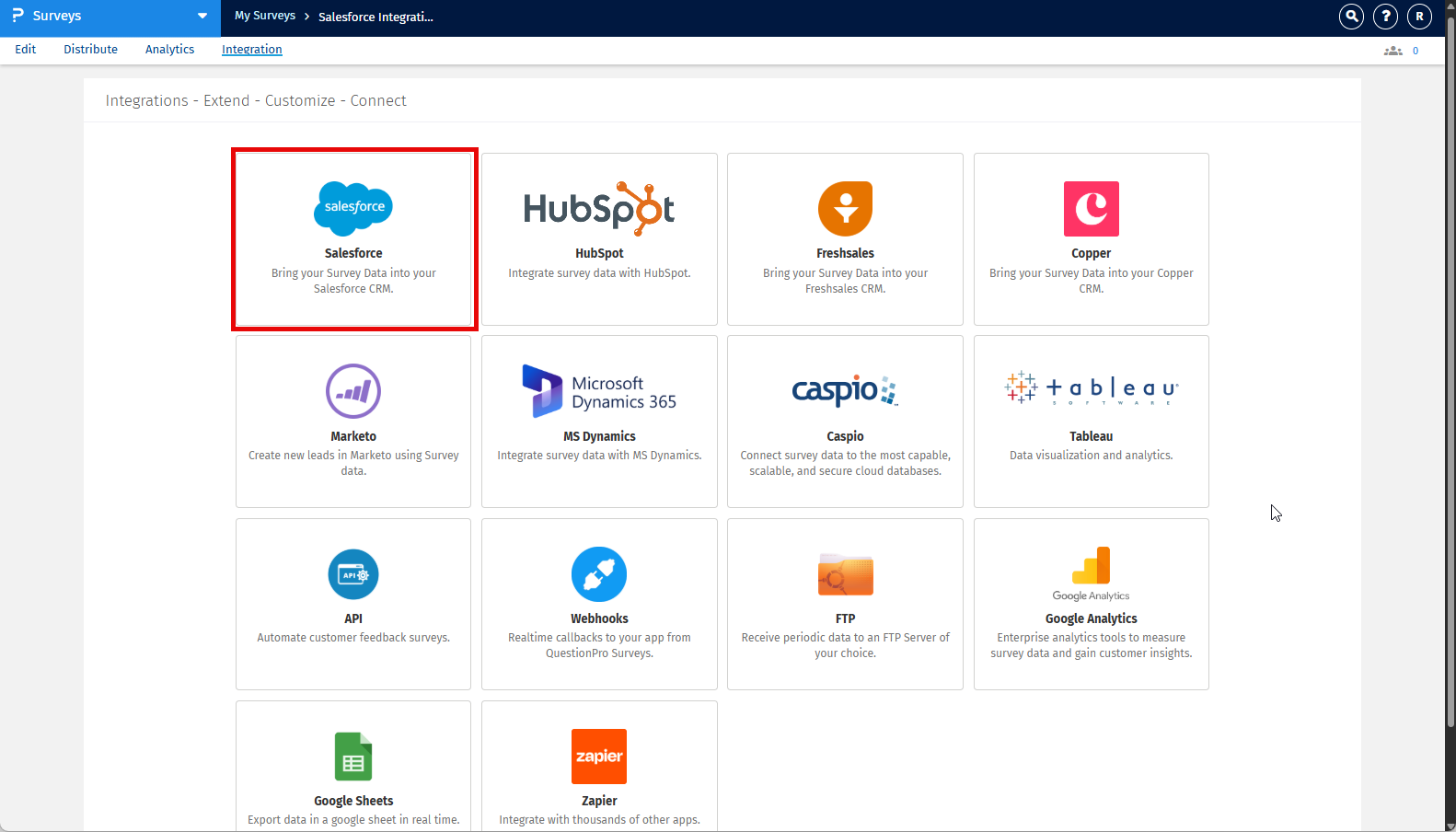
Task: Switch to the Distribute tab
Action: (x=90, y=50)
